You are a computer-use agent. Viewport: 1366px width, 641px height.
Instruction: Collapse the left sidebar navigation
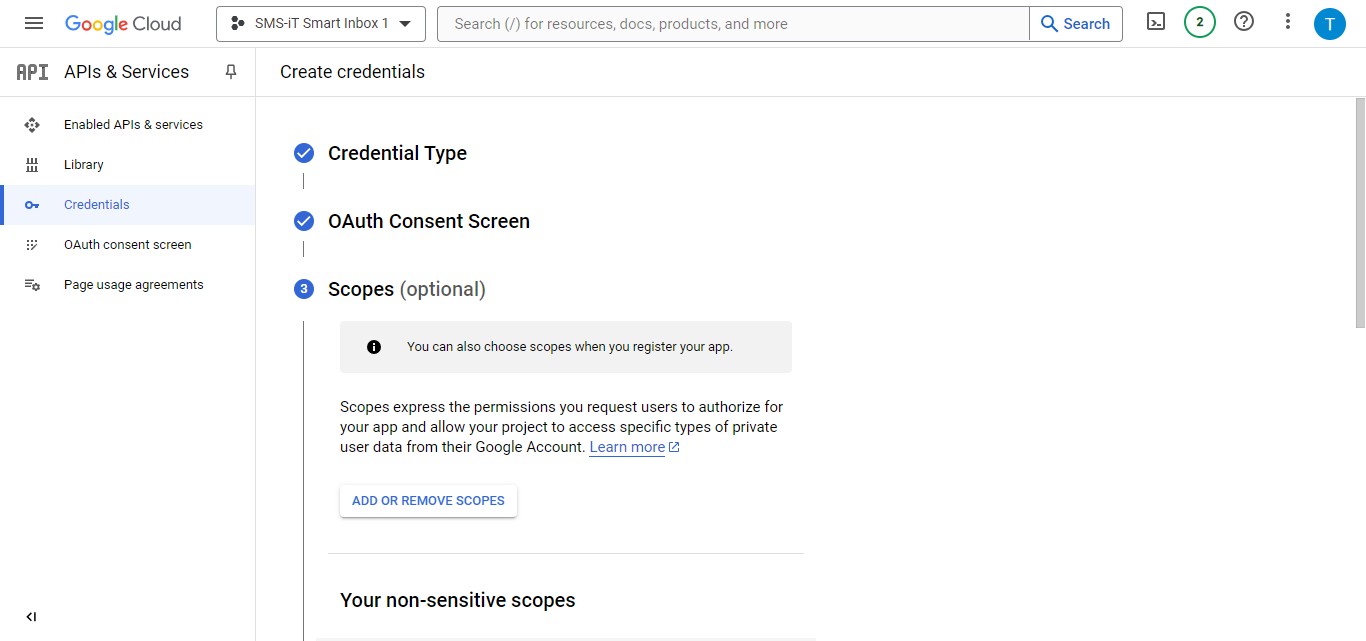31,617
